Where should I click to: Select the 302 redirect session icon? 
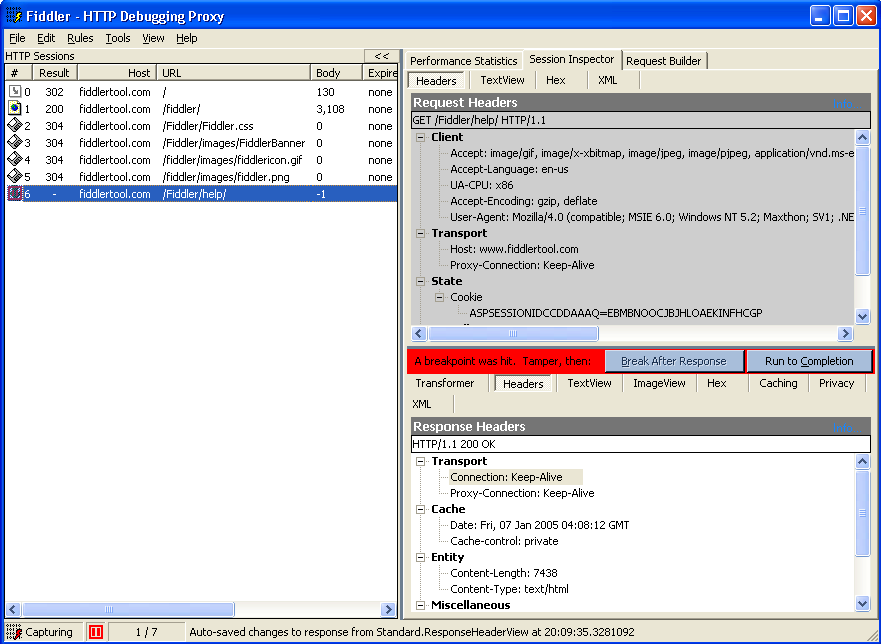coord(15,92)
